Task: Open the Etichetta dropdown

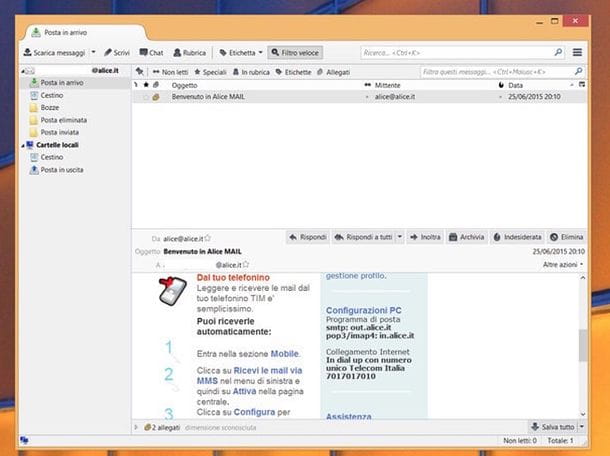Action: tap(240, 52)
